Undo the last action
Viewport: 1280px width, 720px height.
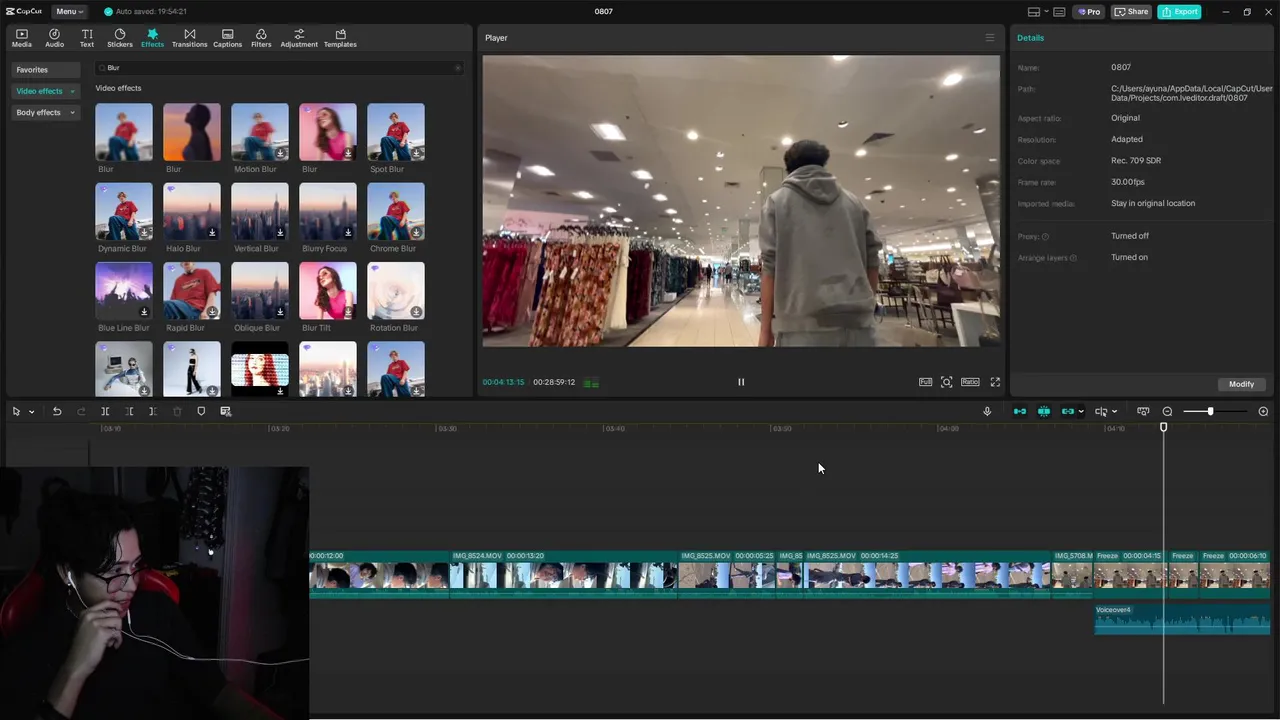pos(57,412)
